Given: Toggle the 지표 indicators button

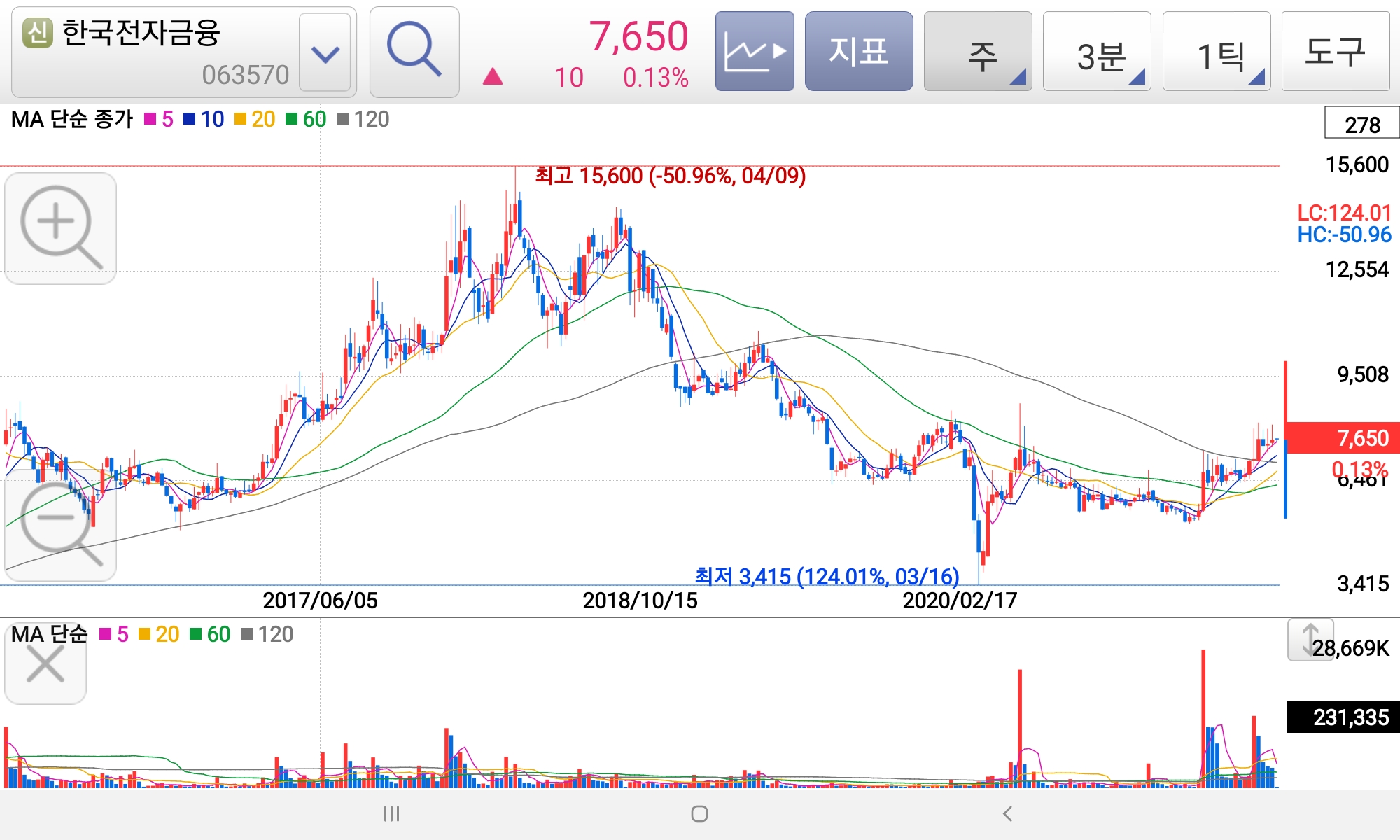Looking at the screenshot, I should pos(858,51).
